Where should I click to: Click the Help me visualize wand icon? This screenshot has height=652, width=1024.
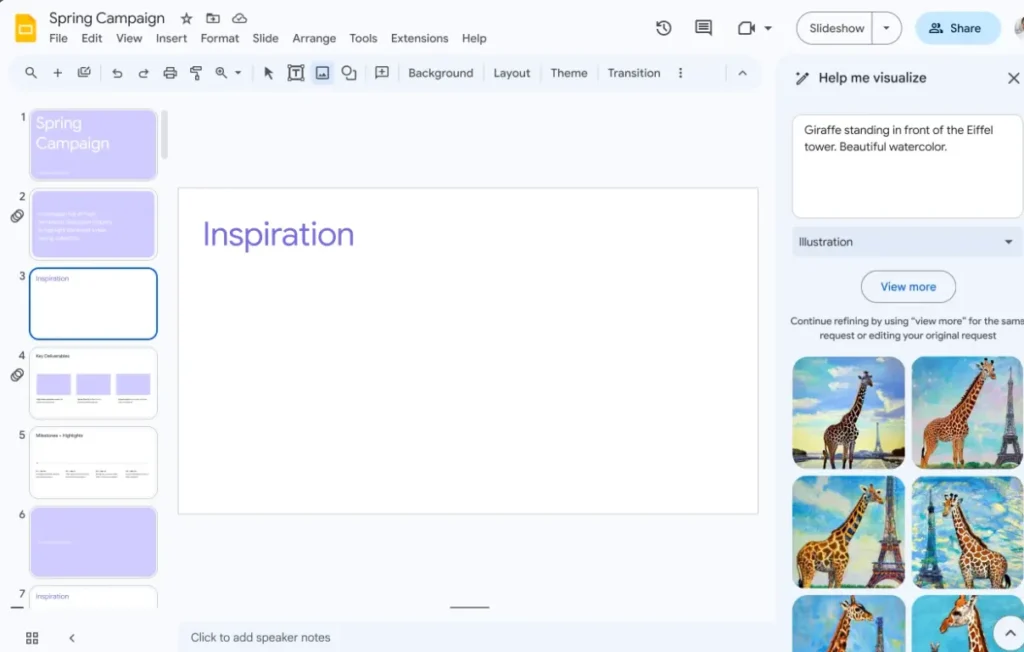[802, 78]
